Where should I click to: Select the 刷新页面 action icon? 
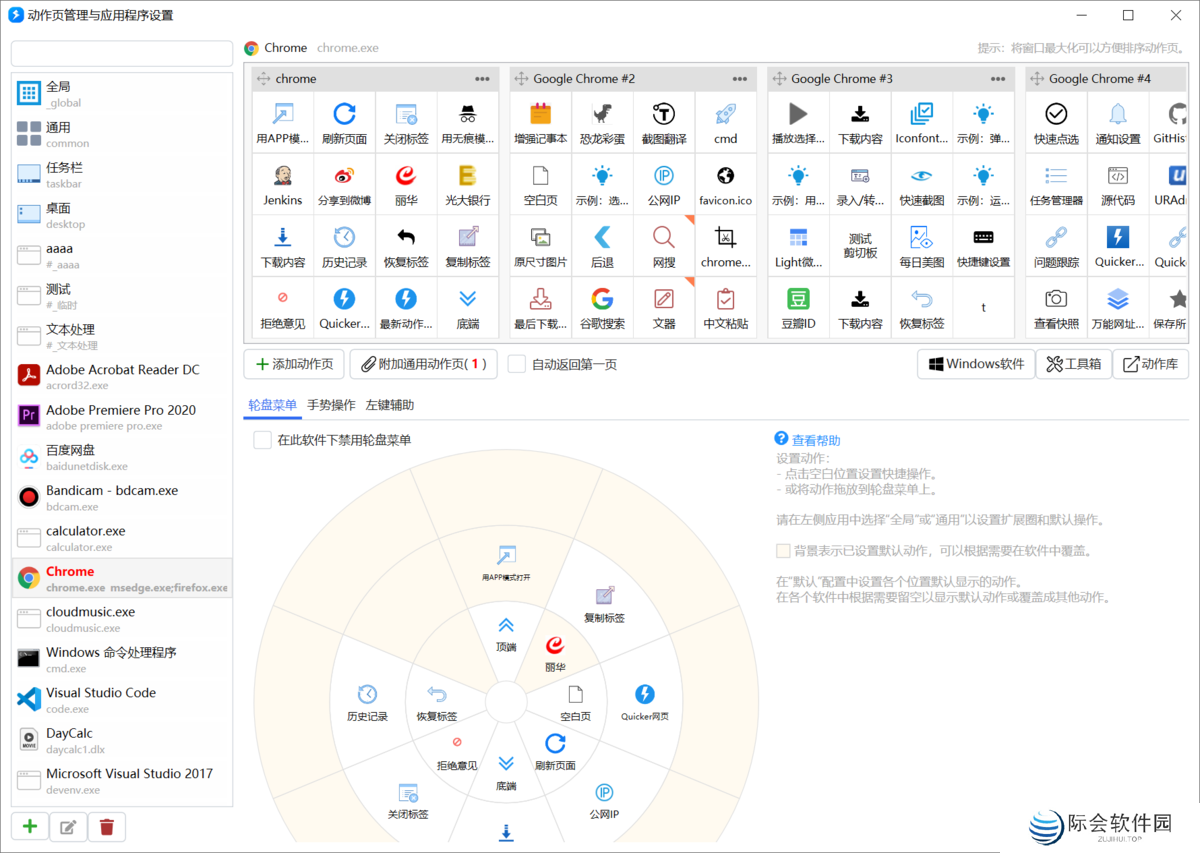tap(344, 122)
